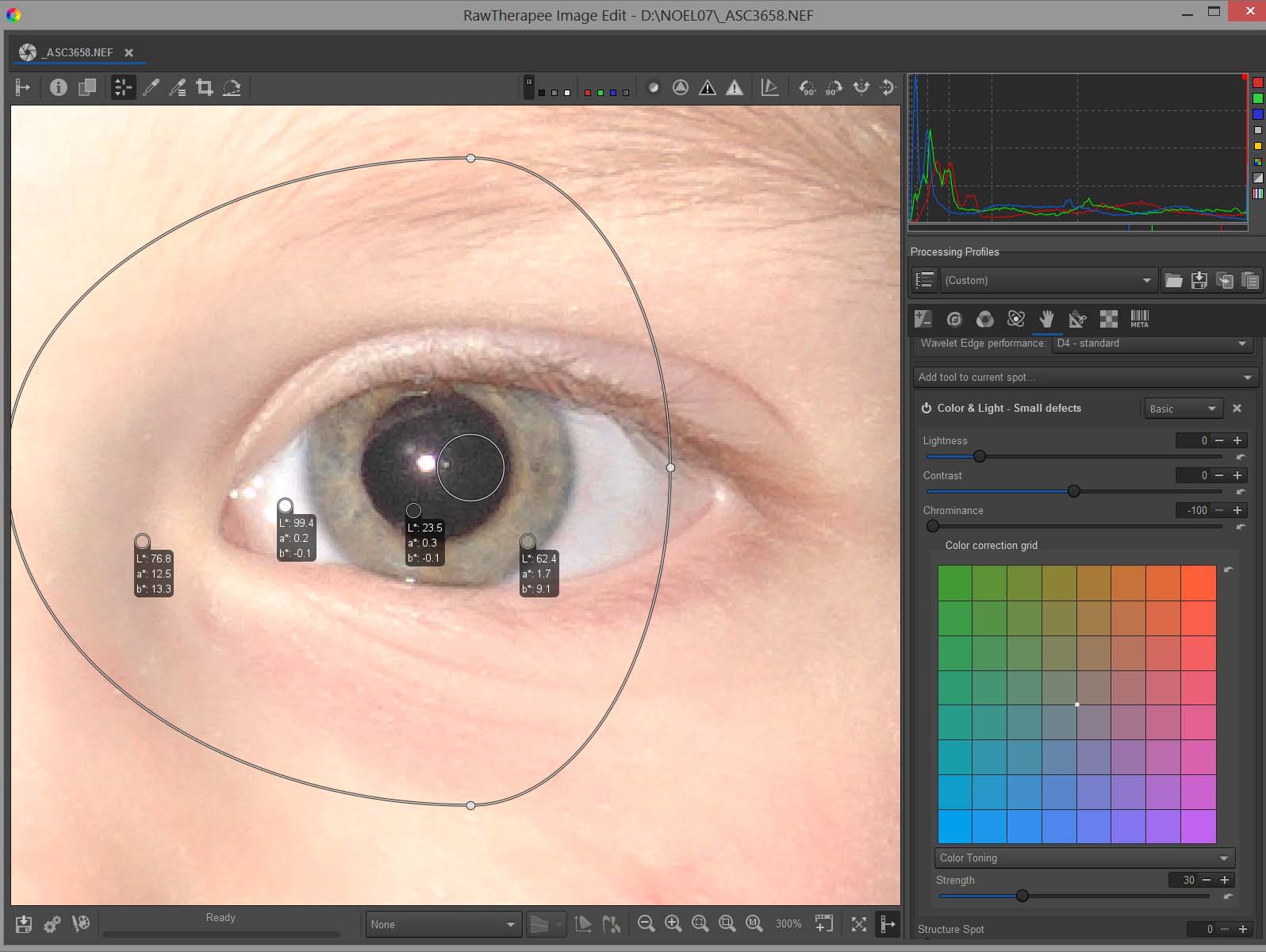Switch to the Local adjustments hand tab
The image size is (1266, 952).
[1046, 319]
